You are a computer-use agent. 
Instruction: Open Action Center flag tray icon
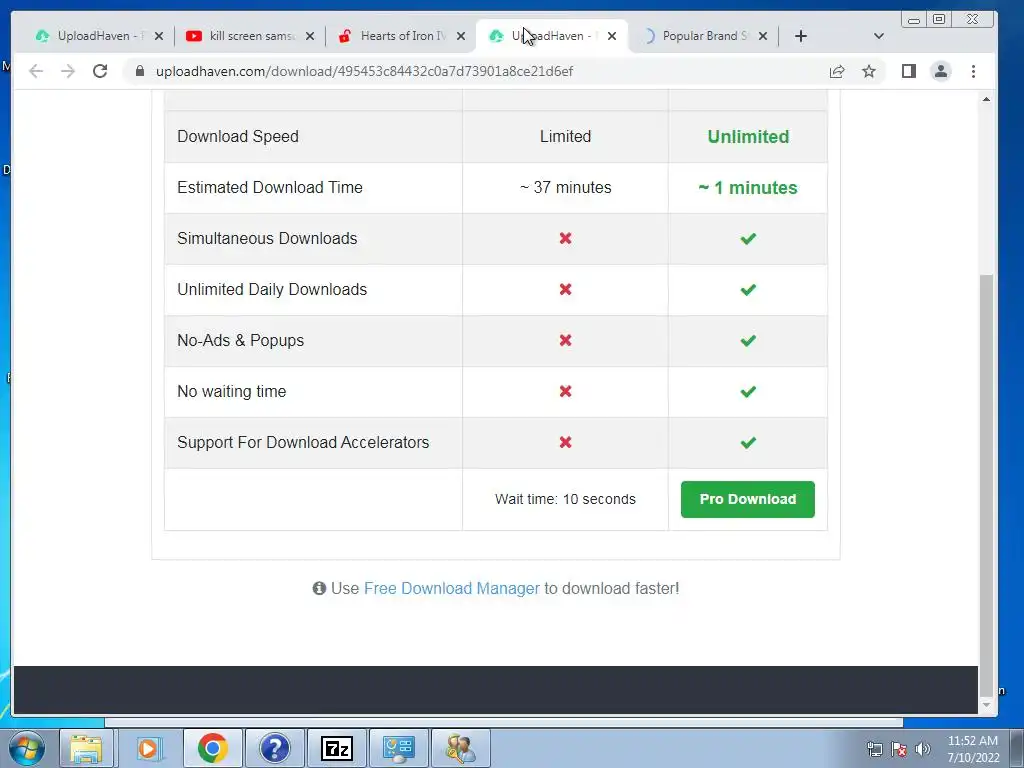point(899,749)
